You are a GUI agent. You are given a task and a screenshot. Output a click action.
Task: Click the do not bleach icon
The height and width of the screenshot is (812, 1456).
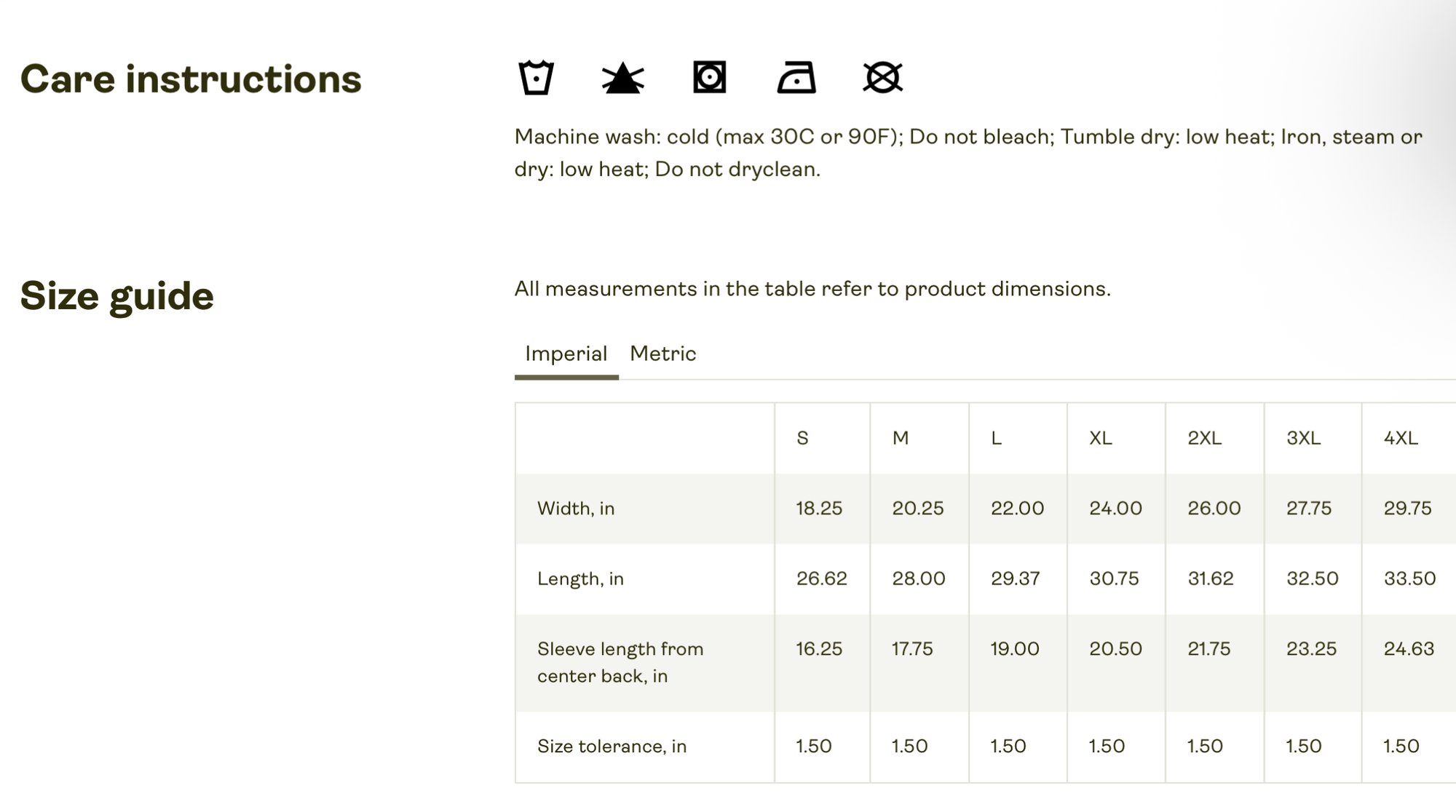point(622,78)
